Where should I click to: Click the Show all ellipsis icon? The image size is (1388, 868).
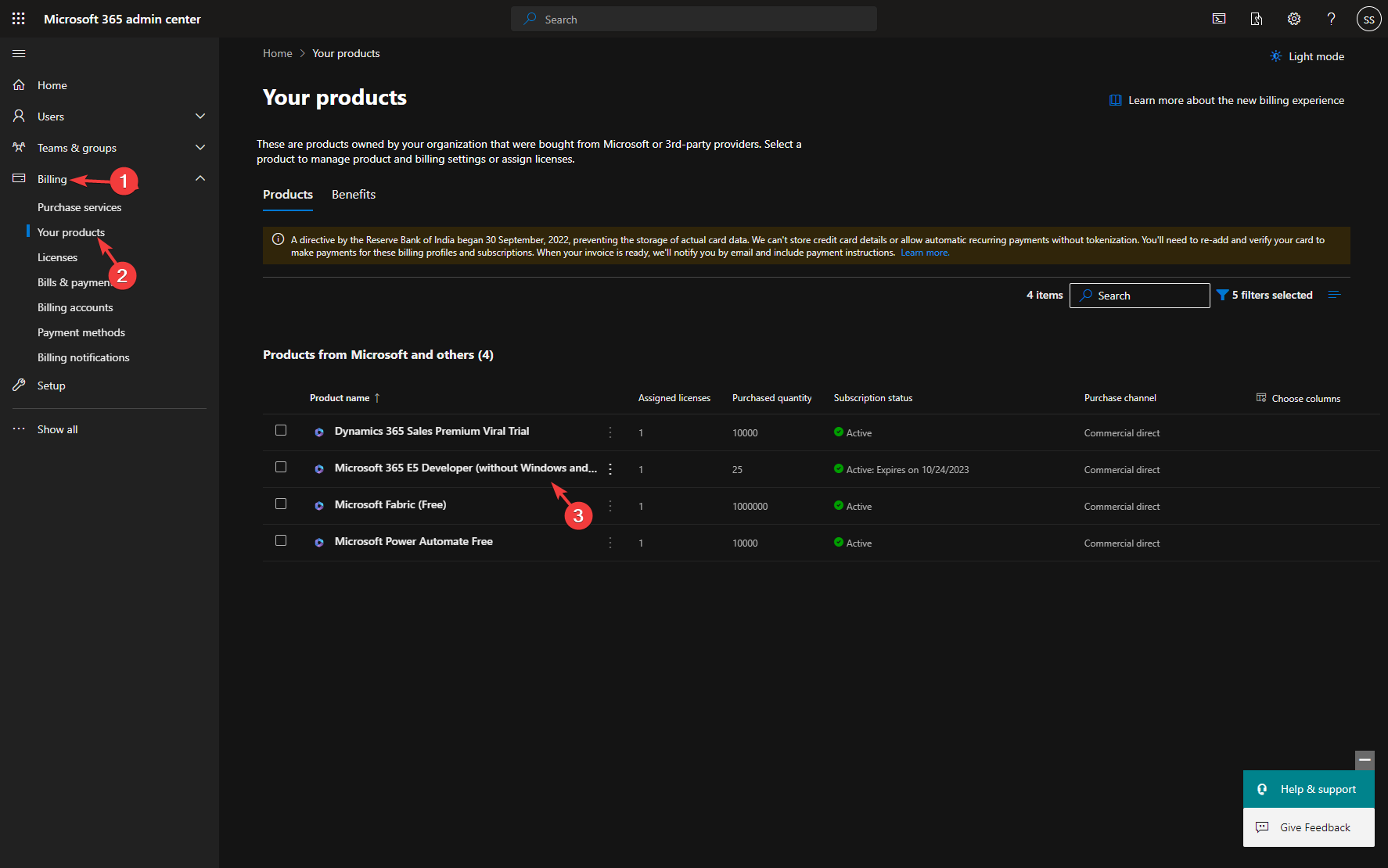tap(19, 429)
